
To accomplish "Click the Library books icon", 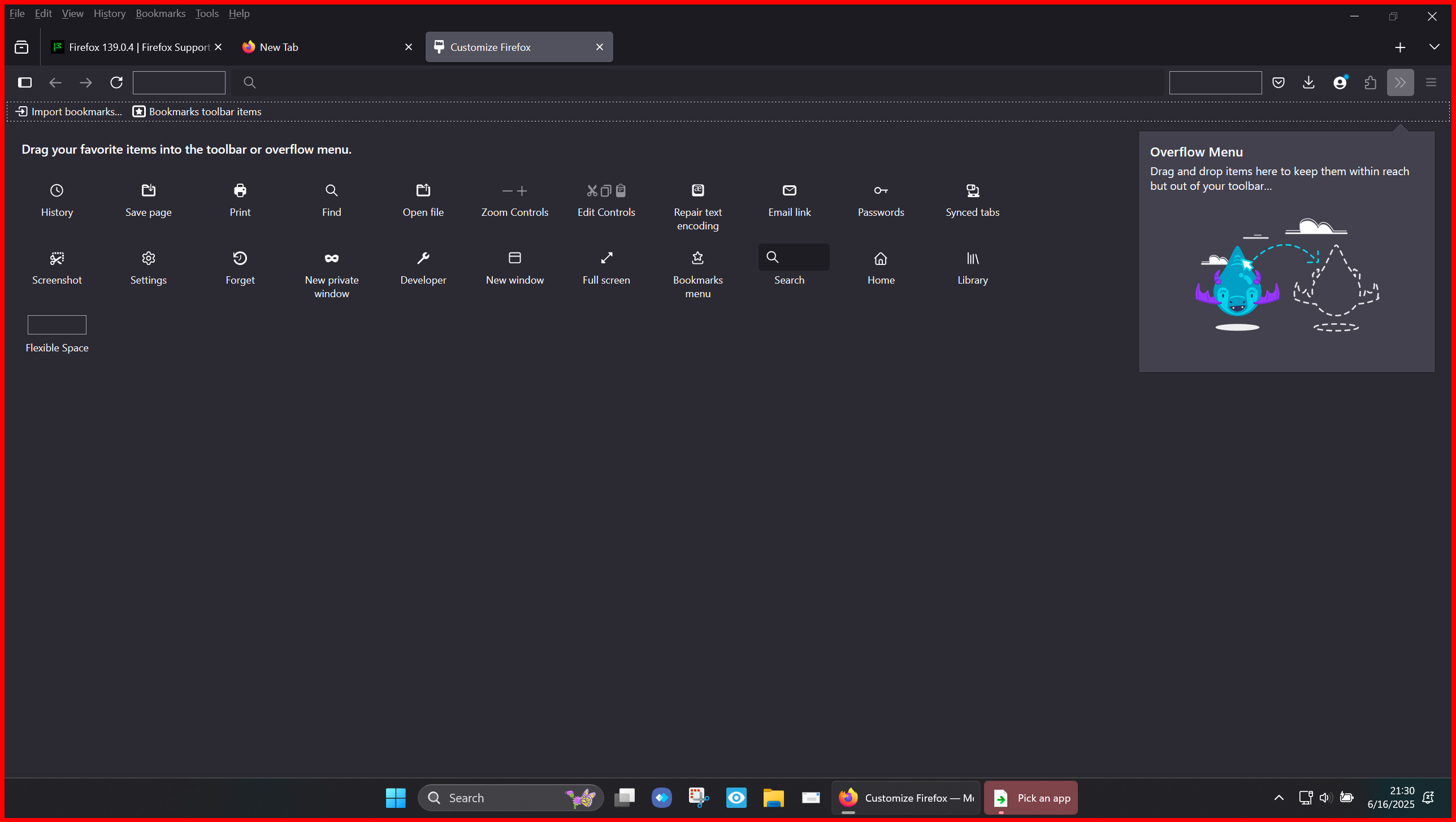I will pos(972,258).
